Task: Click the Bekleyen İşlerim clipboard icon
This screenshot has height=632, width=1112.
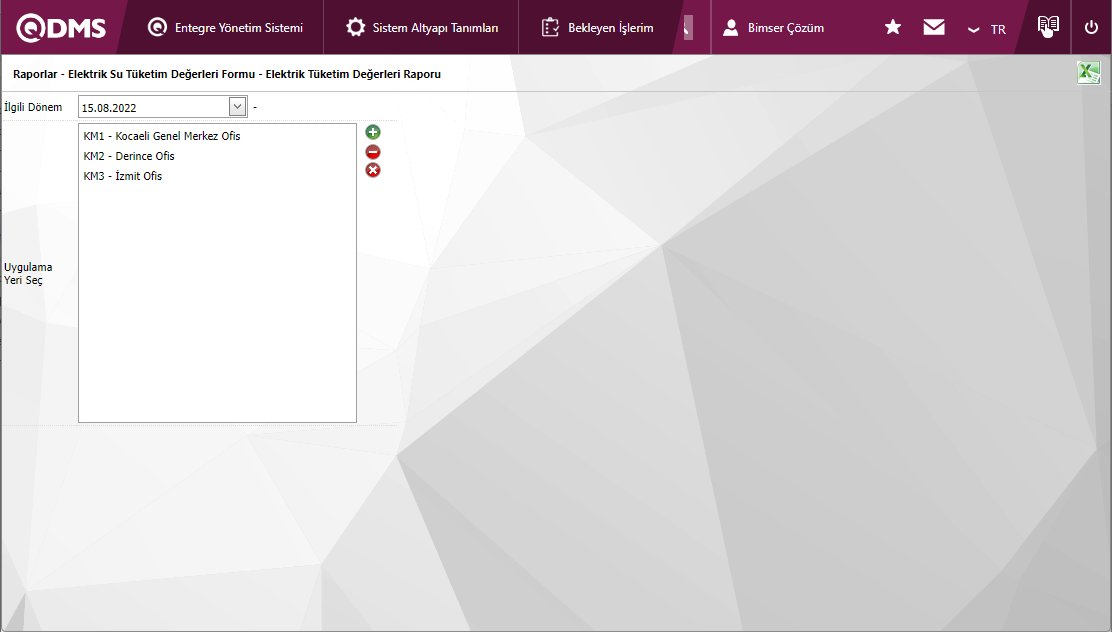Action: click(x=550, y=28)
